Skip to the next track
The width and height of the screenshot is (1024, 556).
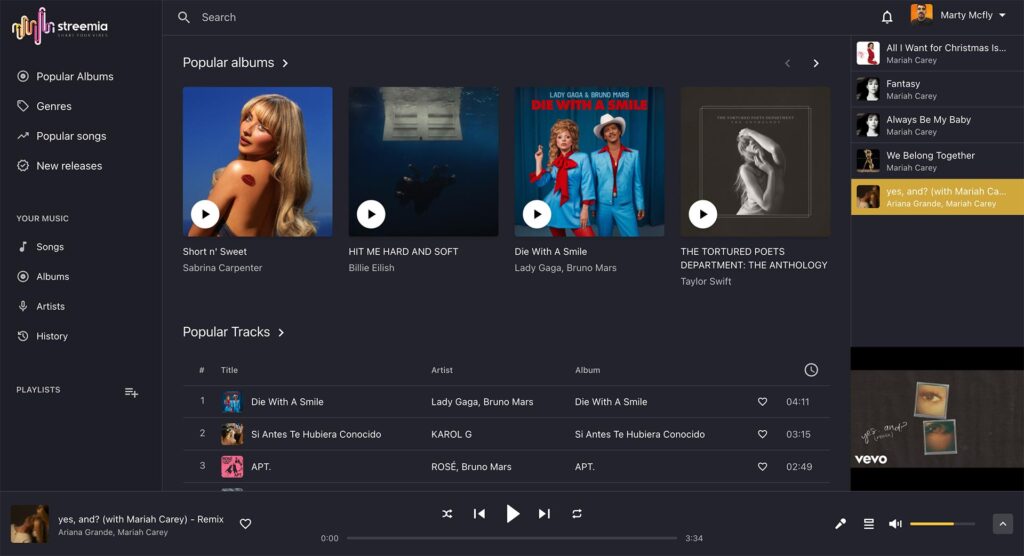(x=544, y=514)
